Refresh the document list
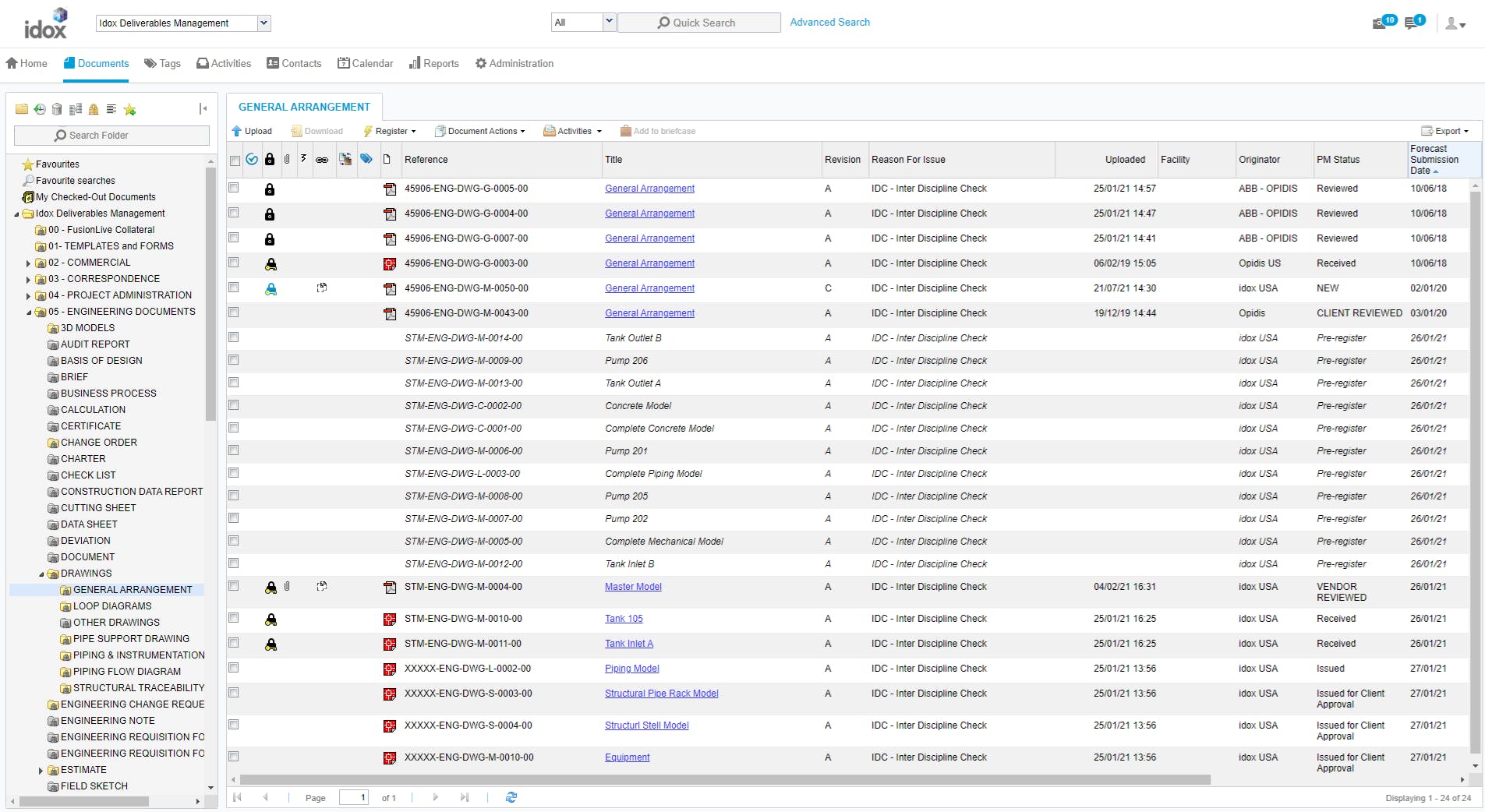 point(511,797)
